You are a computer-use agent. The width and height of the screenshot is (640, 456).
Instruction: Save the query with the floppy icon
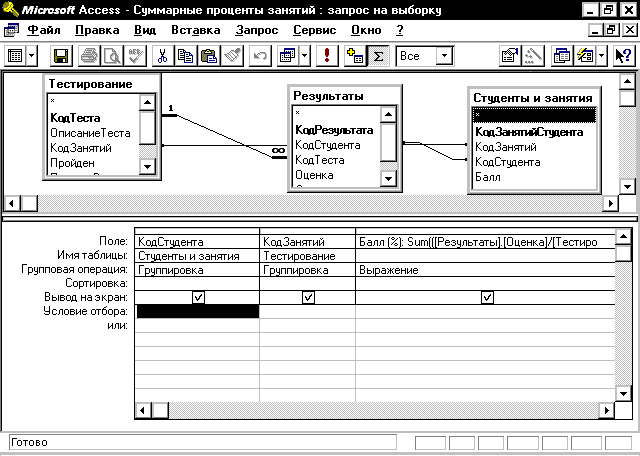(61, 56)
